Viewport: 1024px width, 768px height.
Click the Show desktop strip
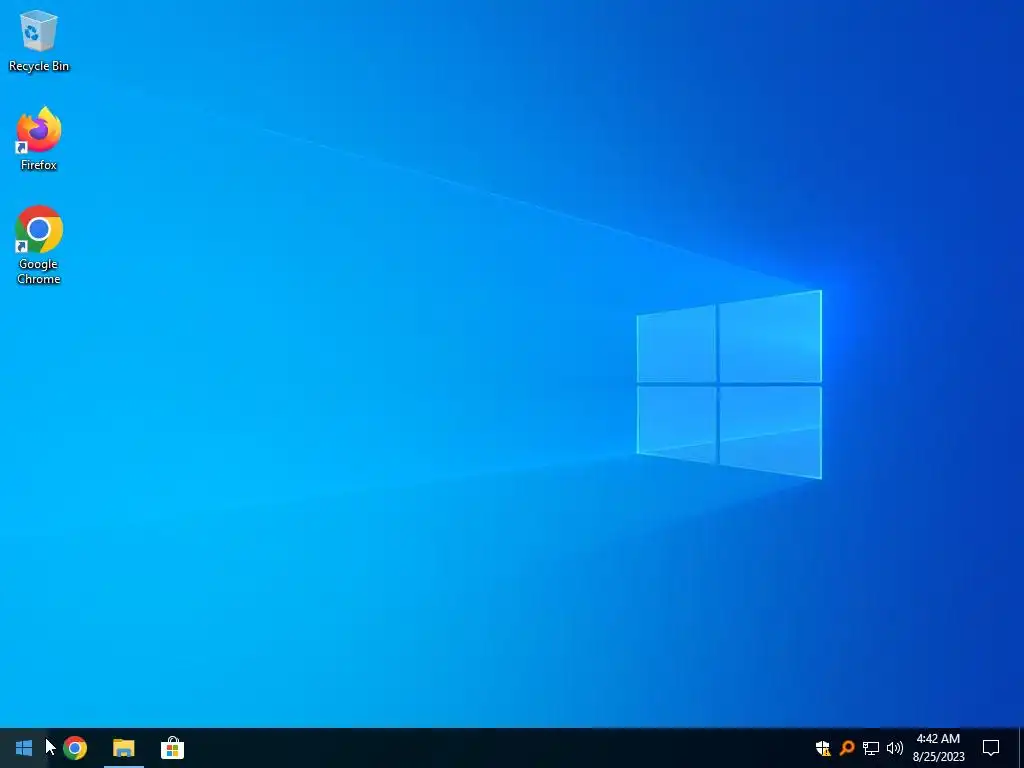pyautogui.click(x=1021, y=748)
